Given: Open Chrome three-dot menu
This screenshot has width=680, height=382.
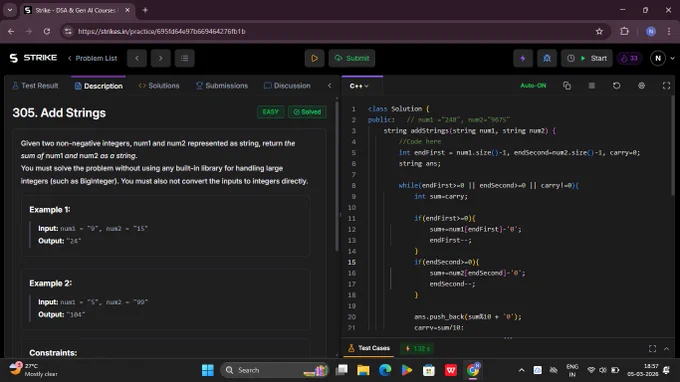Looking at the screenshot, I should click(669, 31).
